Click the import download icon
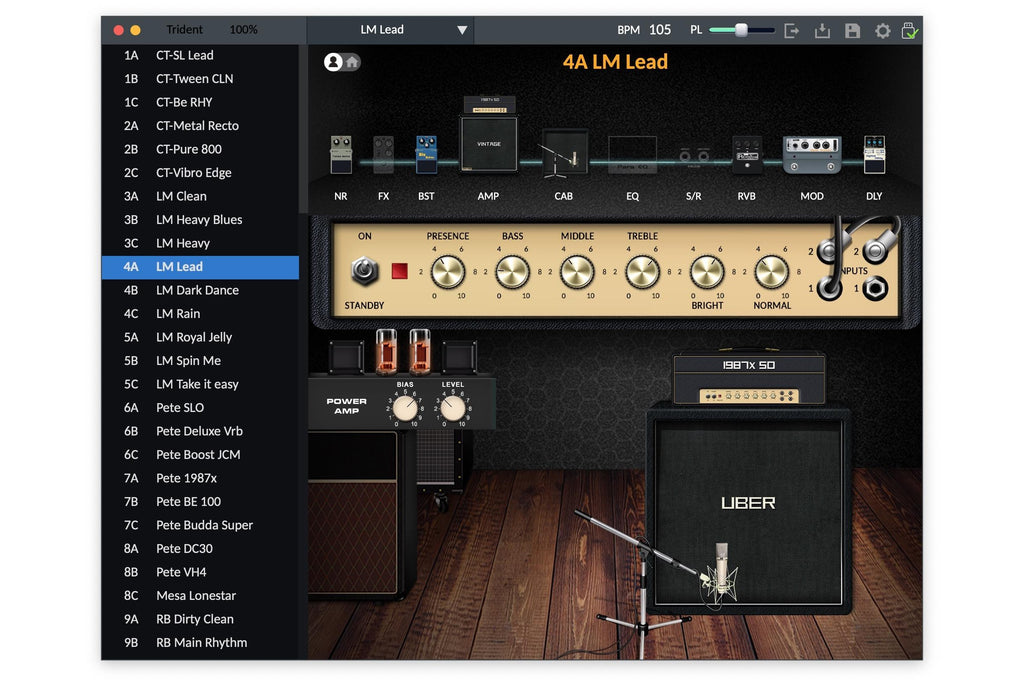Screen dimensions: 1024x683 (822, 30)
